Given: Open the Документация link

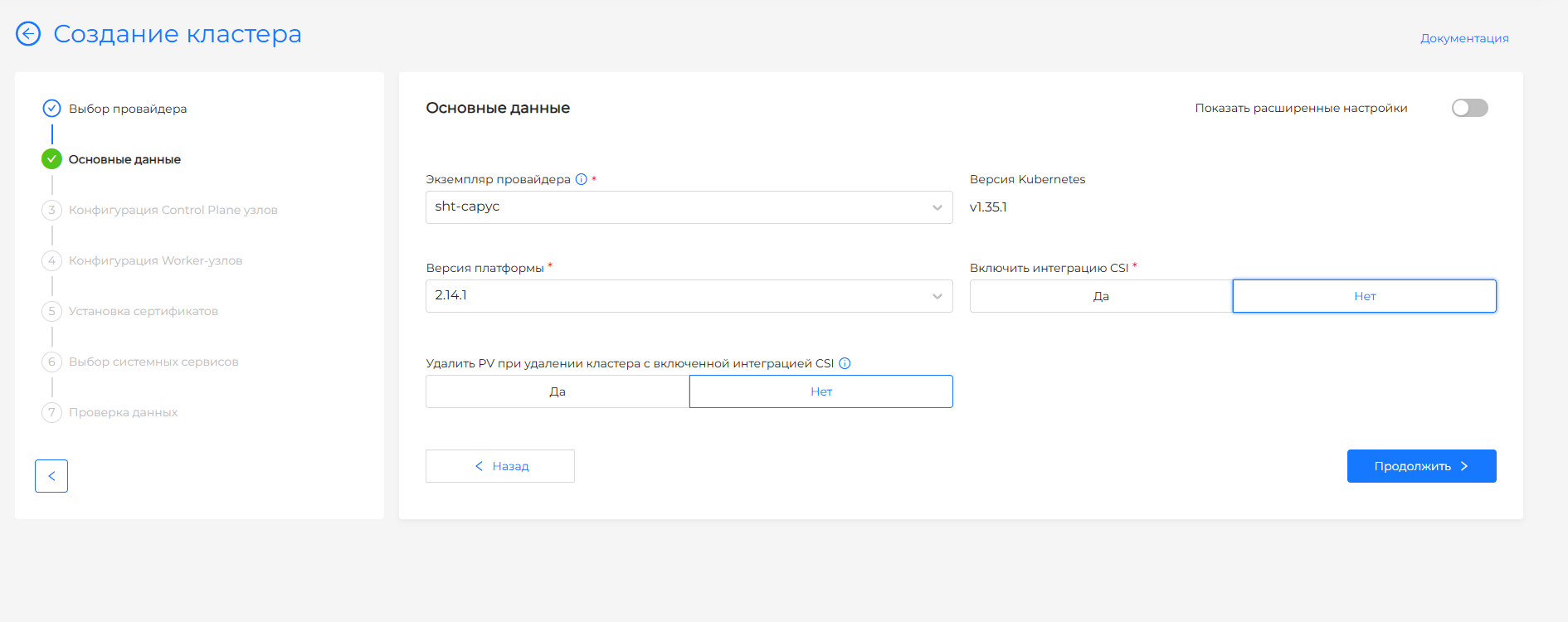Looking at the screenshot, I should click(1464, 38).
